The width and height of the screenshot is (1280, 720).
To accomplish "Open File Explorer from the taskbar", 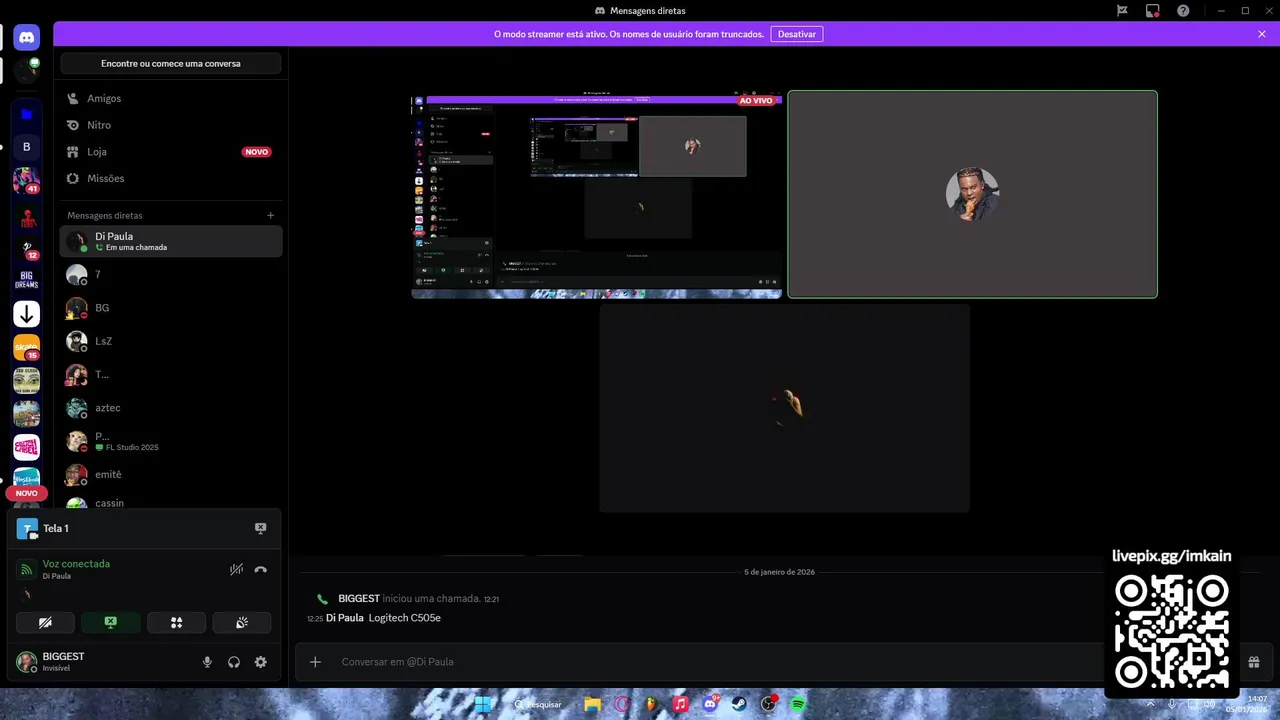I will [593, 704].
